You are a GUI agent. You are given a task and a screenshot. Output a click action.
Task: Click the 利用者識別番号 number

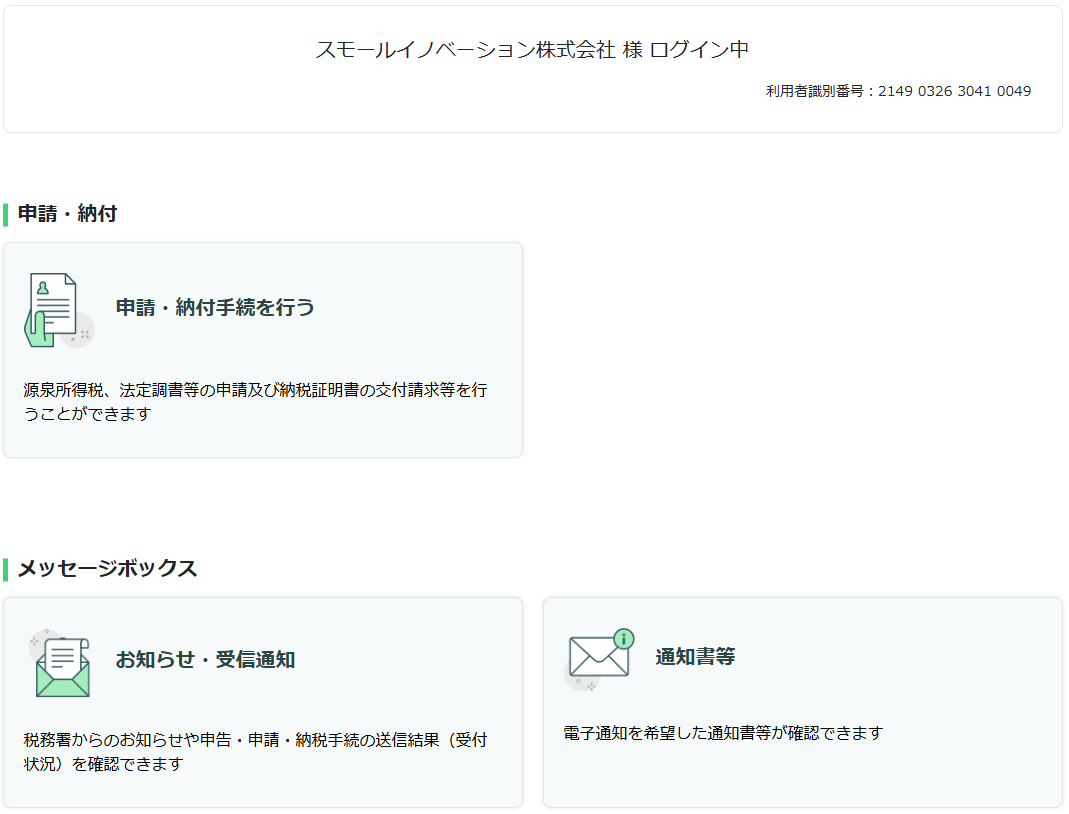click(954, 91)
